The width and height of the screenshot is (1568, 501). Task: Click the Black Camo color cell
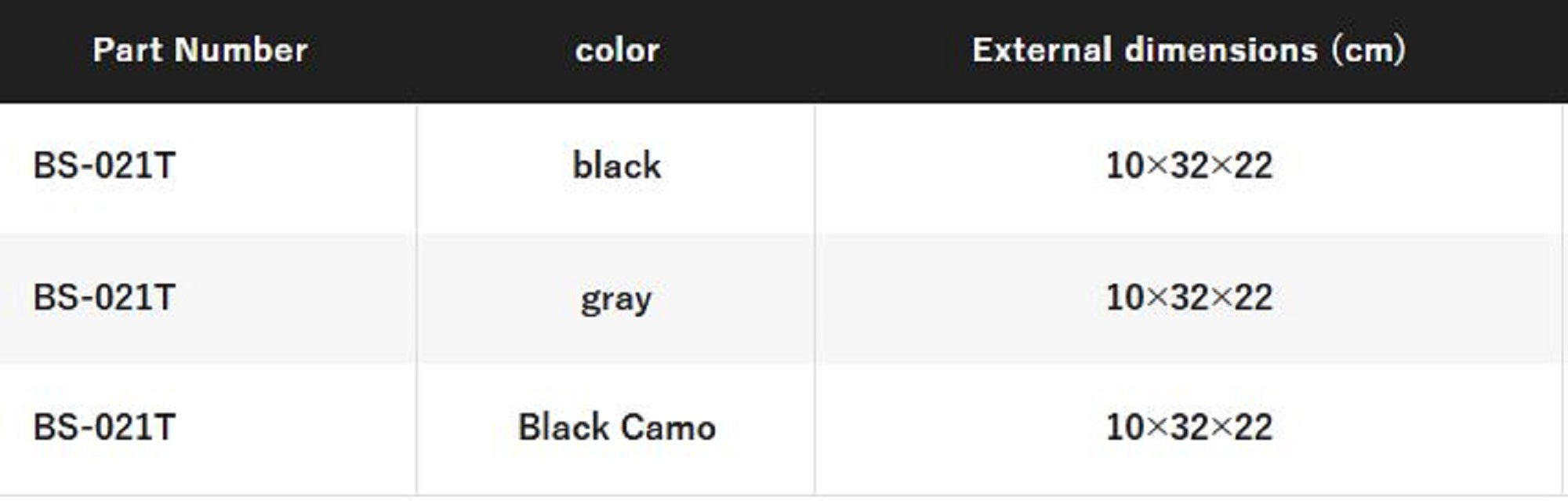pos(617,427)
